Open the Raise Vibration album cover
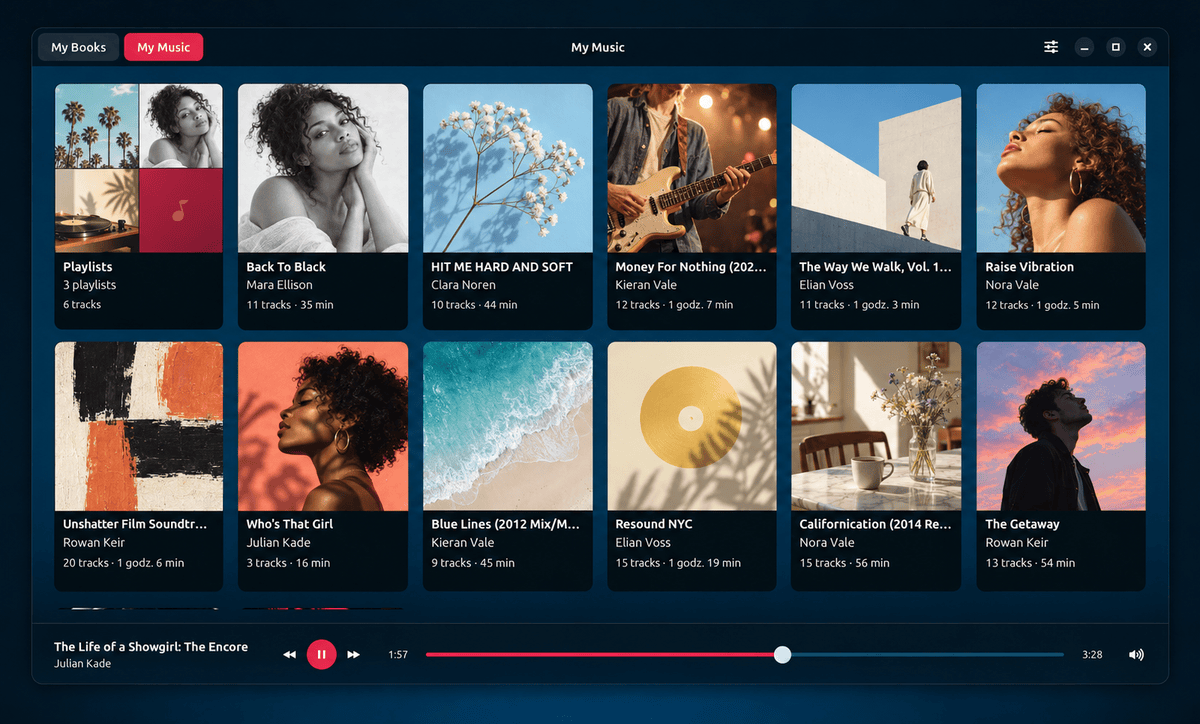Screen dimensions: 1200x724 [1061, 168]
